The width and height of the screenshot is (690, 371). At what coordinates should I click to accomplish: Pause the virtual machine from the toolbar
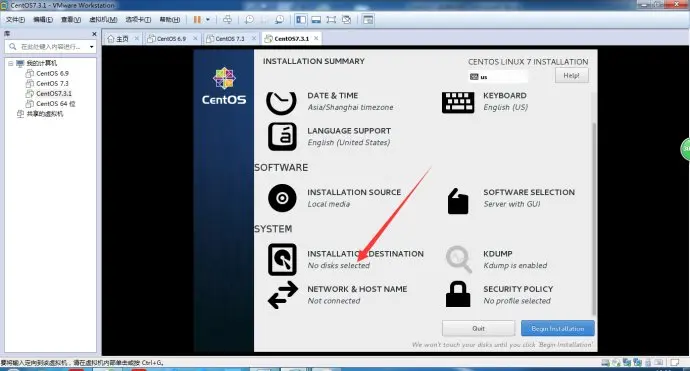(197, 19)
